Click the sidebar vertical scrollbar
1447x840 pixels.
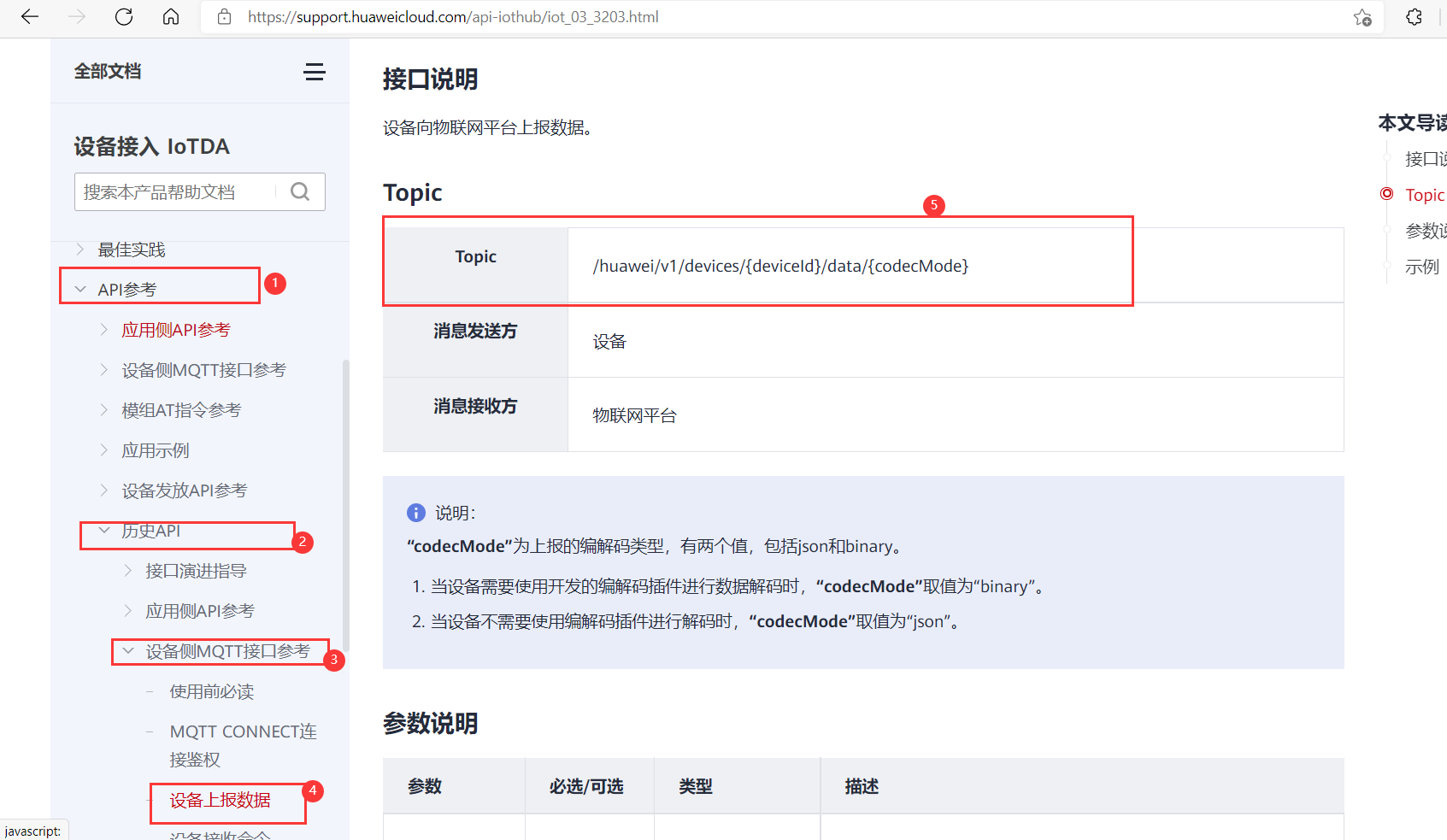point(346,504)
